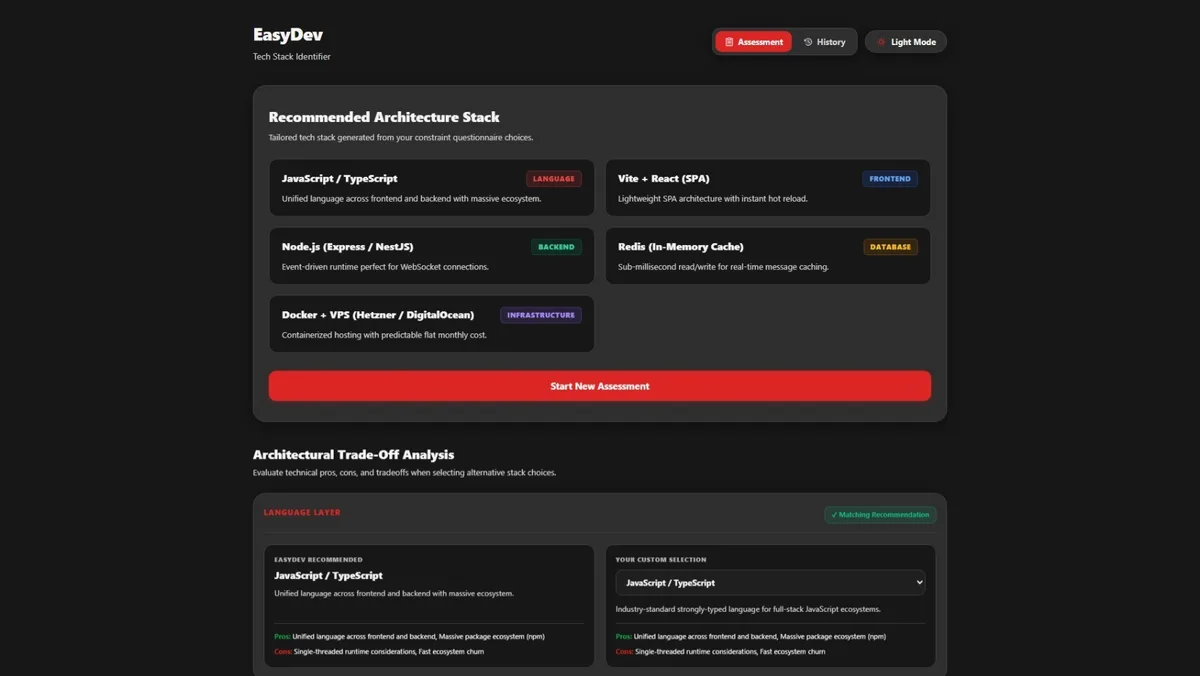Click Start New Assessment button
The image size is (1200, 676).
600,386
